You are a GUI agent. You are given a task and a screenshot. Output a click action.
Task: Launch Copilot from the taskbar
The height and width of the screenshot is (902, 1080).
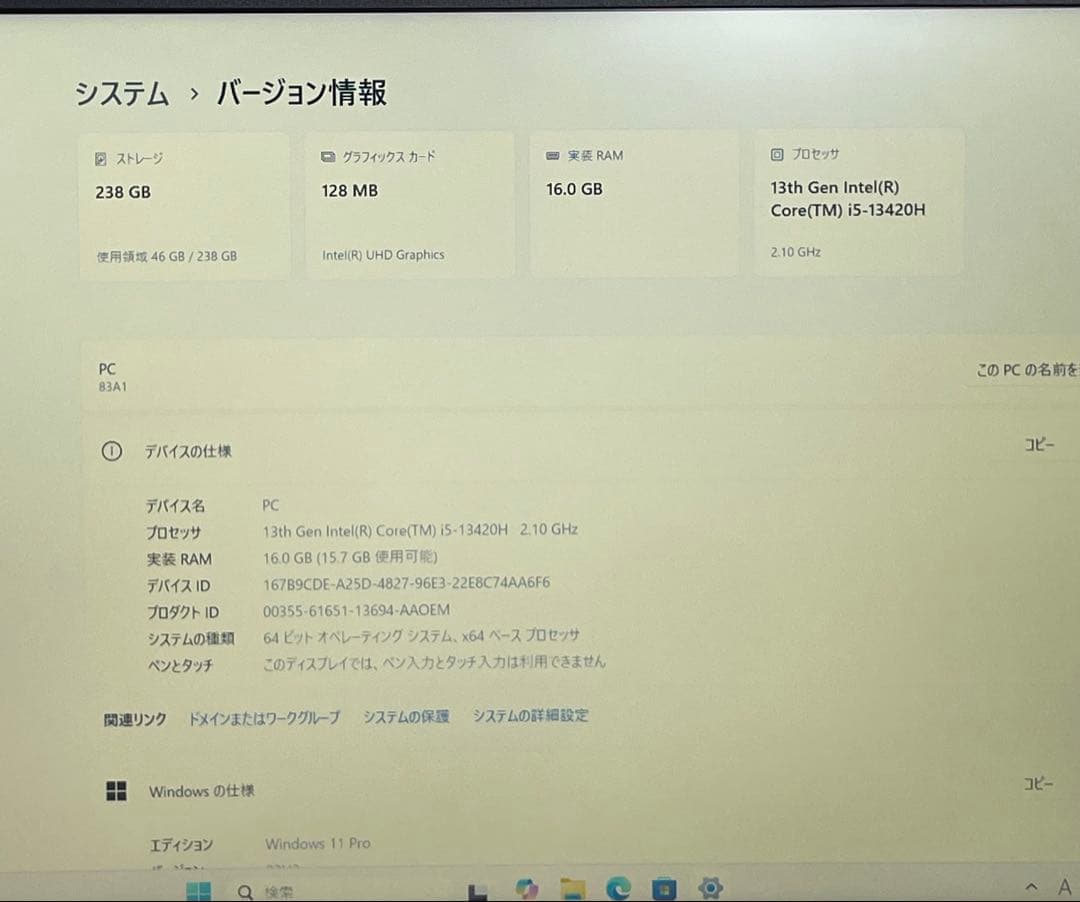(x=528, y=887)
